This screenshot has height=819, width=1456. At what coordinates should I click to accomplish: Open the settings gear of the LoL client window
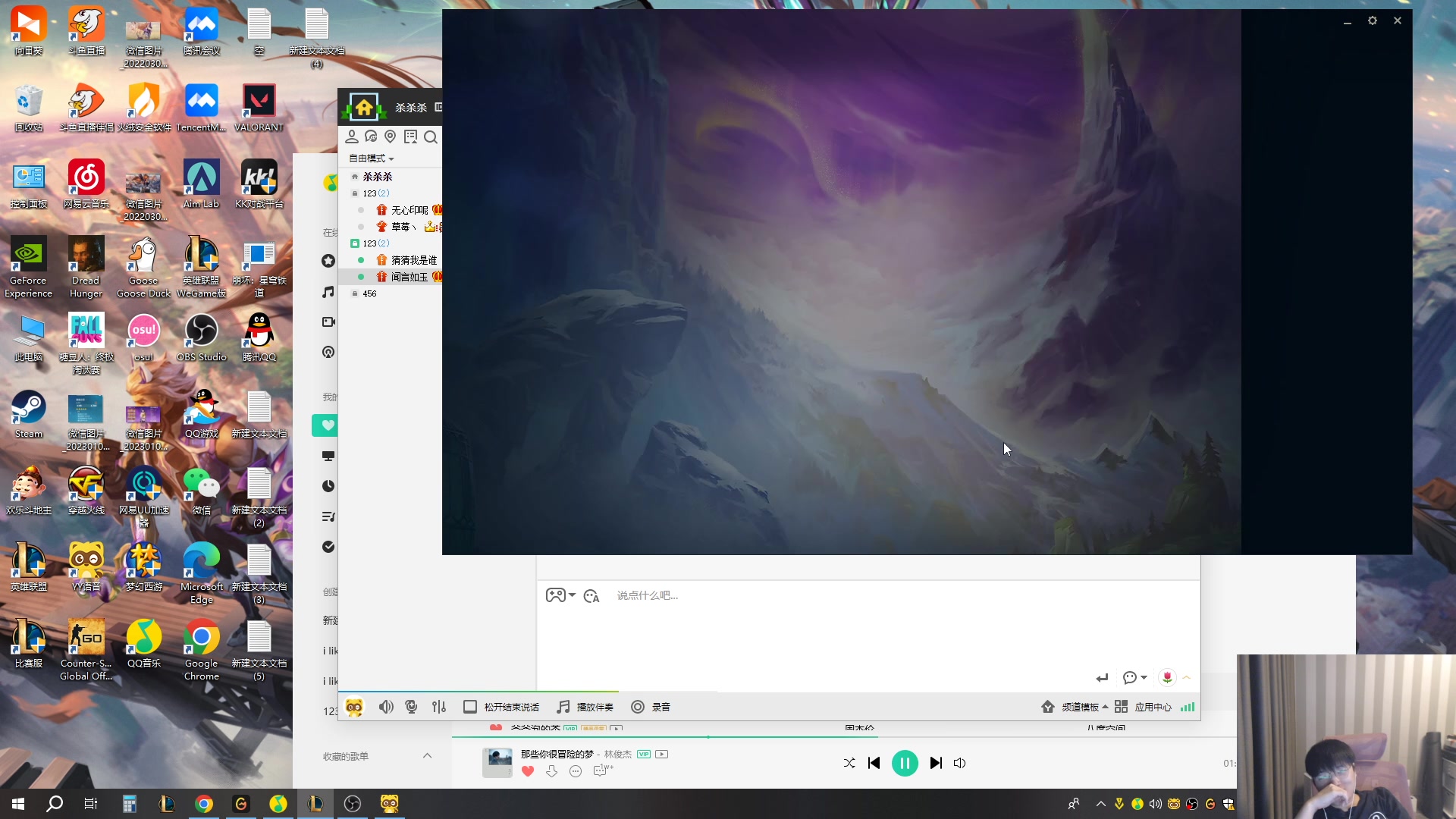1372,20
